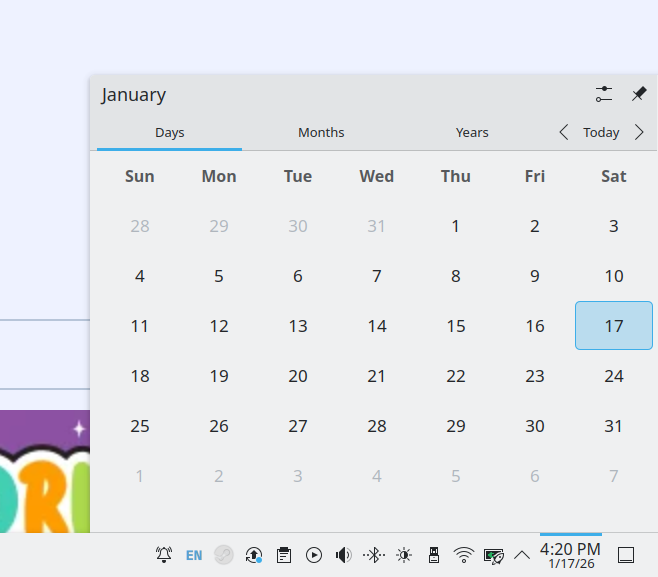Pick day 8 in the calendar
This screenshot has height=577, width=658.
click(x=456, y=276)
